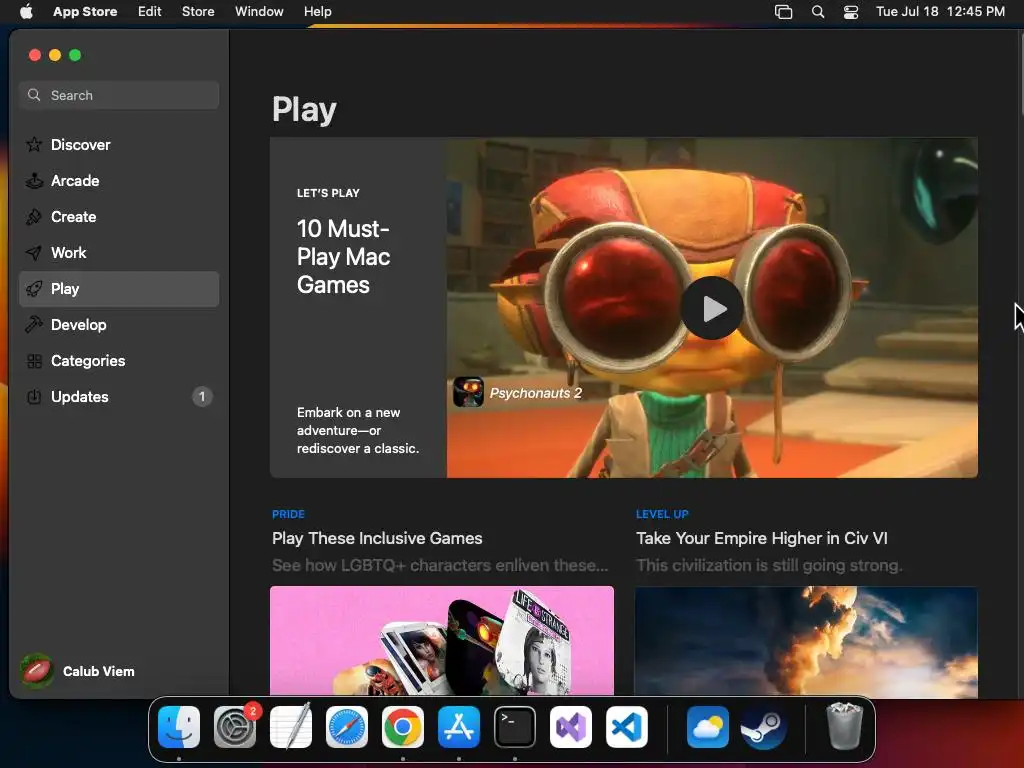The image size is (1024, 768).
Task: Open Weather app from the Dock
Action: tap(708, 727)
